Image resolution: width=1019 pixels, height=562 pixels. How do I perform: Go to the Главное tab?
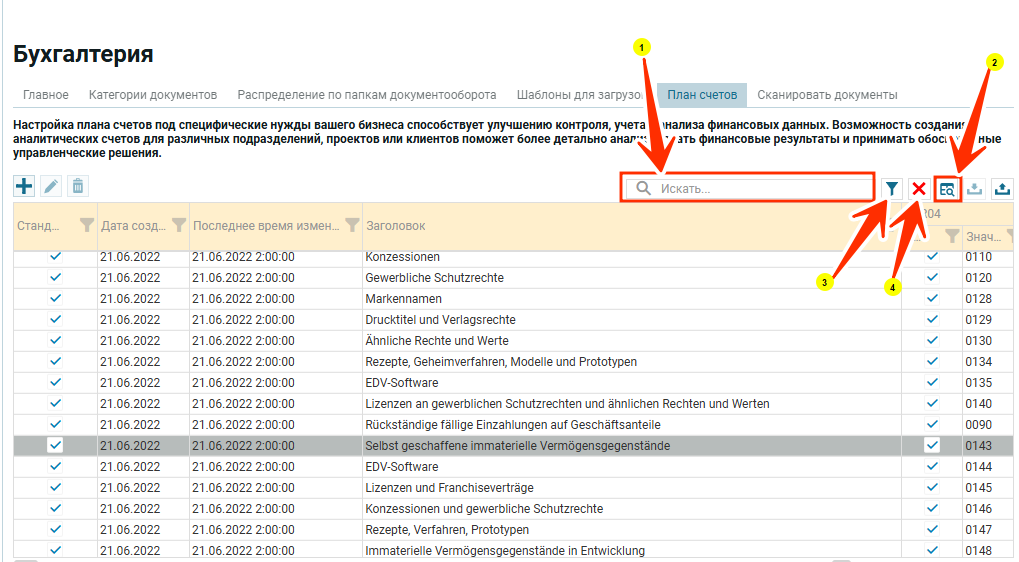[x=46, y=95]
